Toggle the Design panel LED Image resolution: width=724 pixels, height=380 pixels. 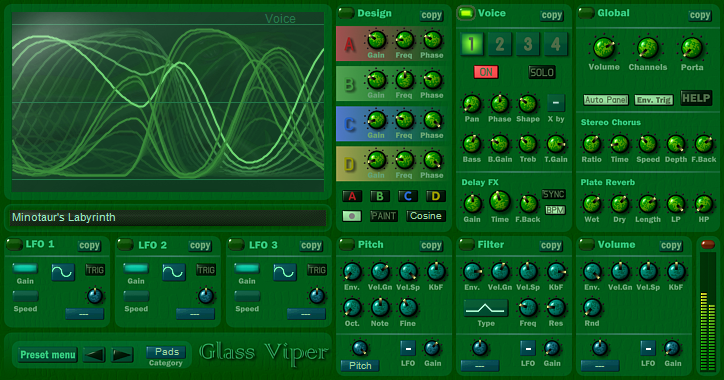click(x=346, y=13)
